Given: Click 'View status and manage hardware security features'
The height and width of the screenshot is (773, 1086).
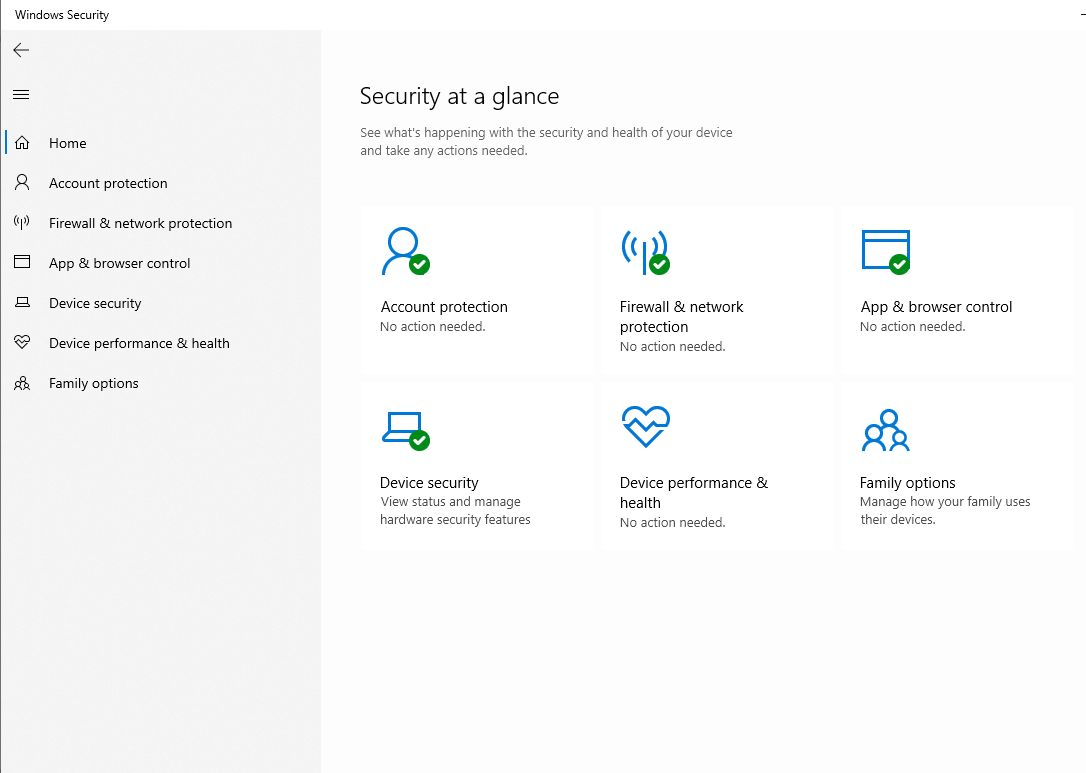Looking at the screenshot, I should [455, 510].
